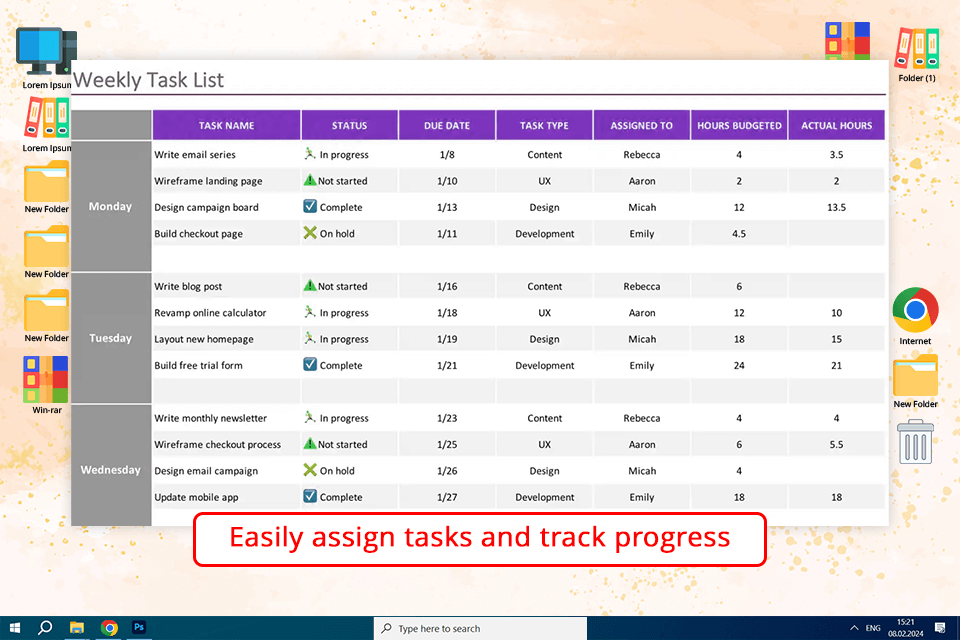This screenshot has height=640, width=960.
Task: Expand the hidden system tray icons chevron
Action: [854, 628]
